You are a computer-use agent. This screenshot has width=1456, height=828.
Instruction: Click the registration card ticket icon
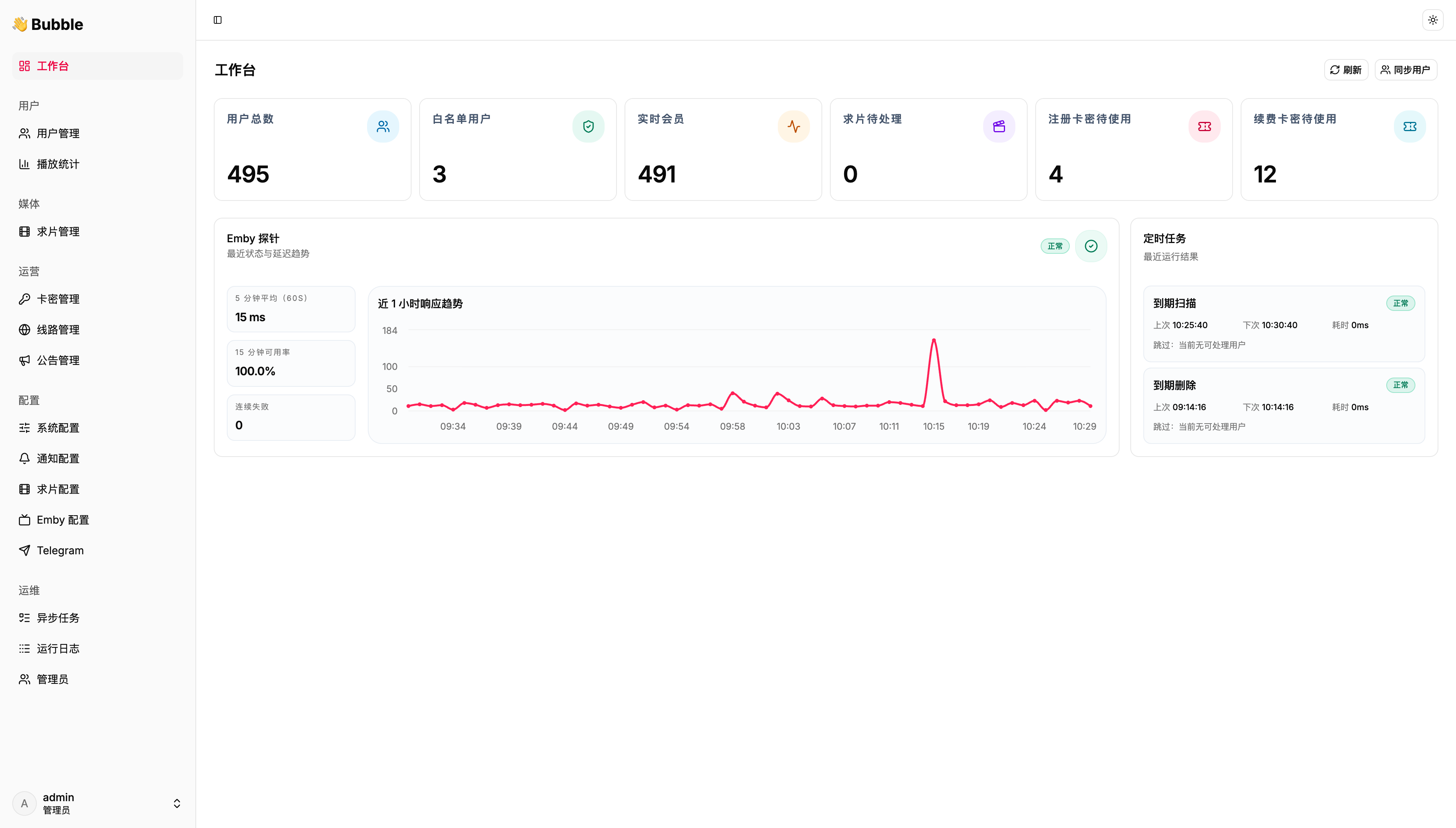pyautogui.click(x=1204, y=126)
